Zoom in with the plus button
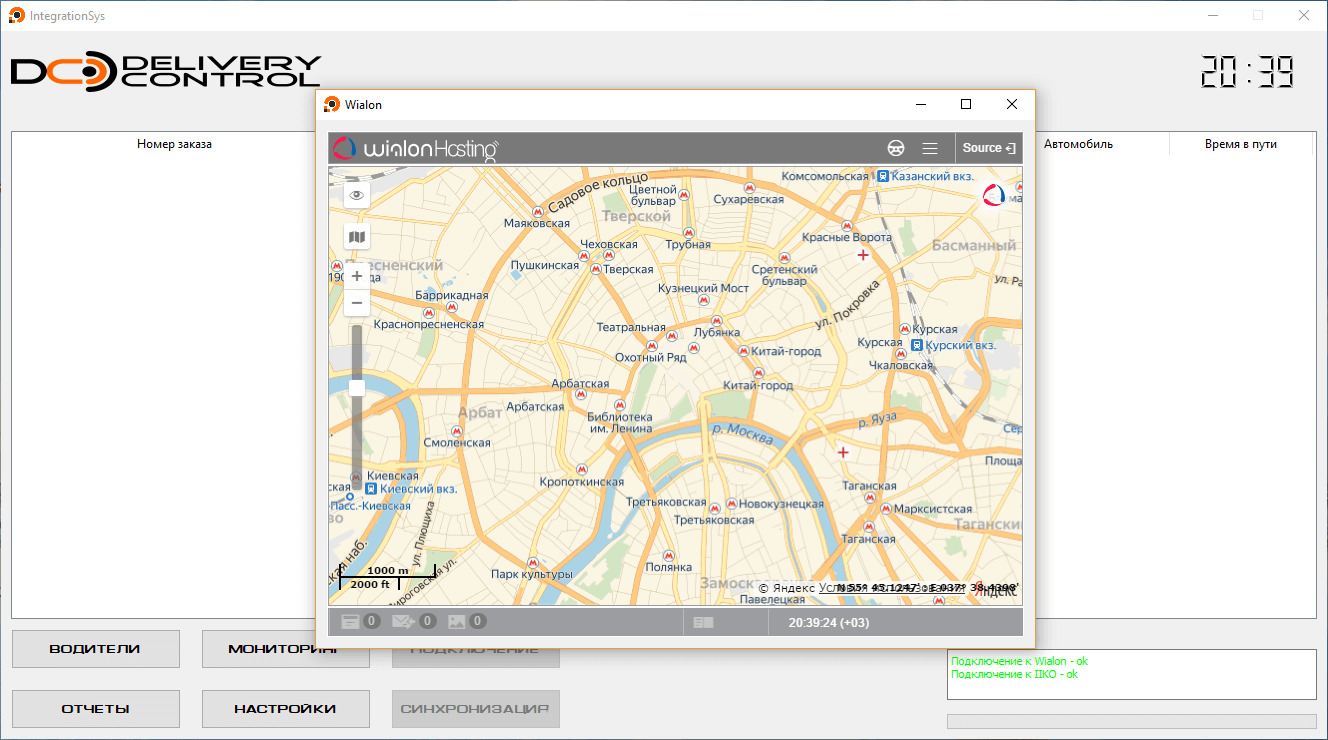The height and width of the screenshot is (740, 1328). (x=357, y=276)
